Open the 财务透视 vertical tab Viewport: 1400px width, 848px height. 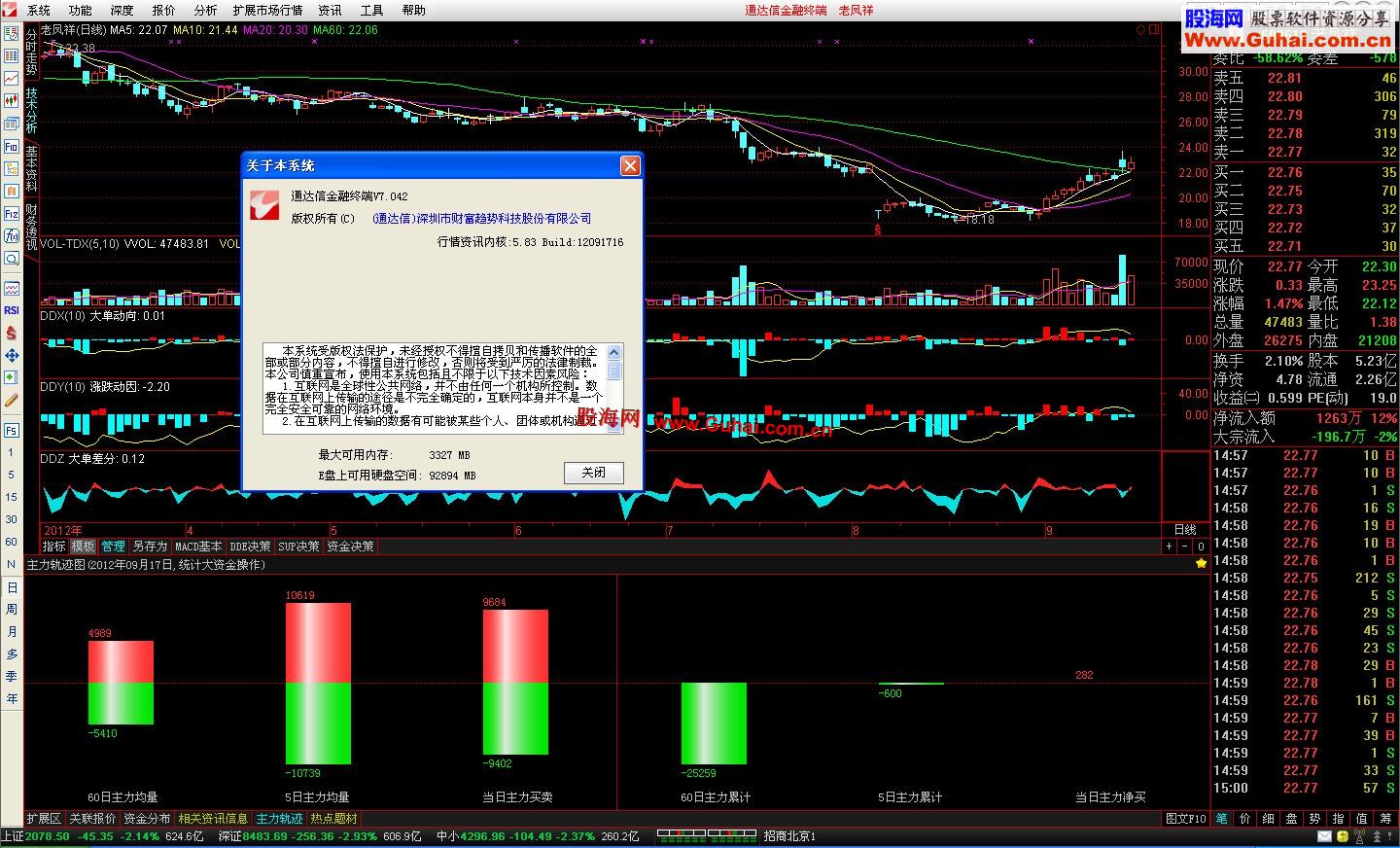pyautogui.click(x=31, y=227)
